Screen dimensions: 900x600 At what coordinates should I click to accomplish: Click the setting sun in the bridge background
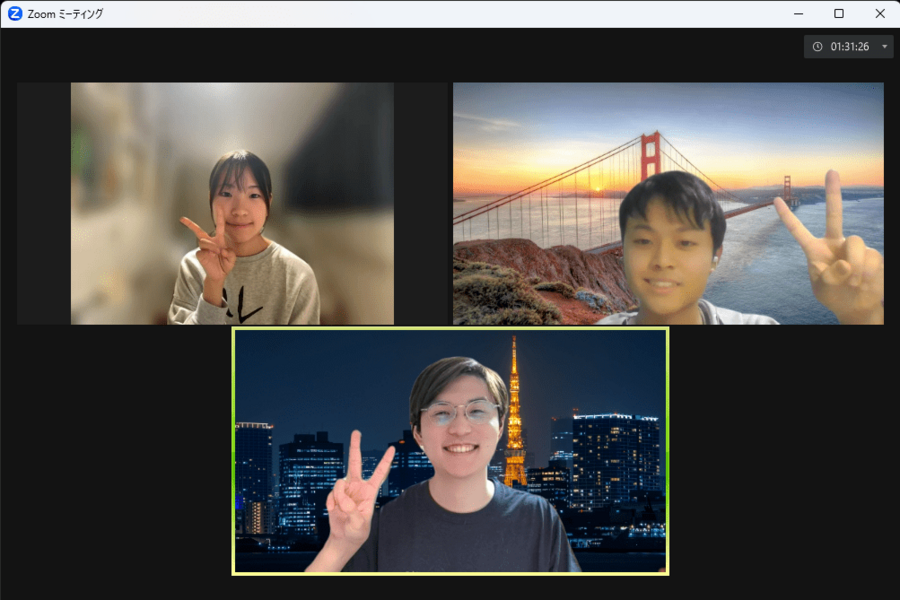(600, 186)
